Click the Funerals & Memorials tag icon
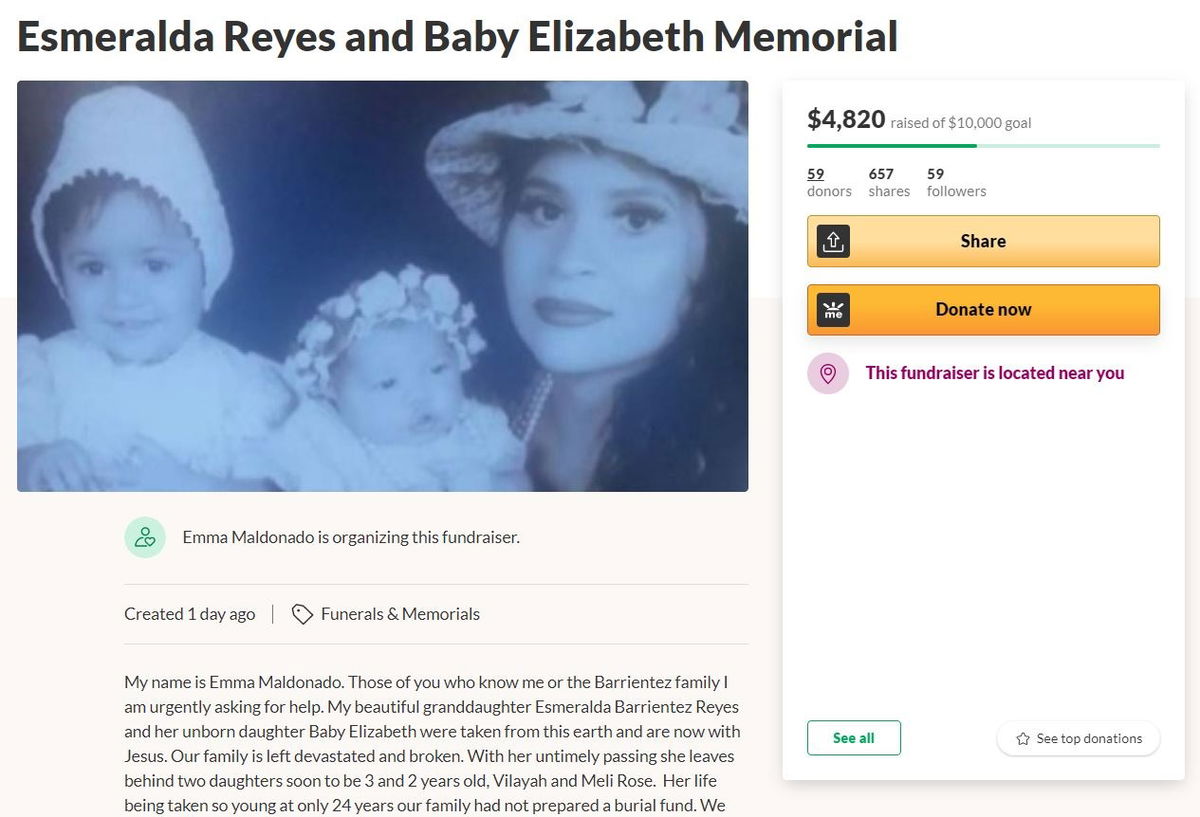The height and width of the screenshot is (817, 1200). click(x=302, y=614)
